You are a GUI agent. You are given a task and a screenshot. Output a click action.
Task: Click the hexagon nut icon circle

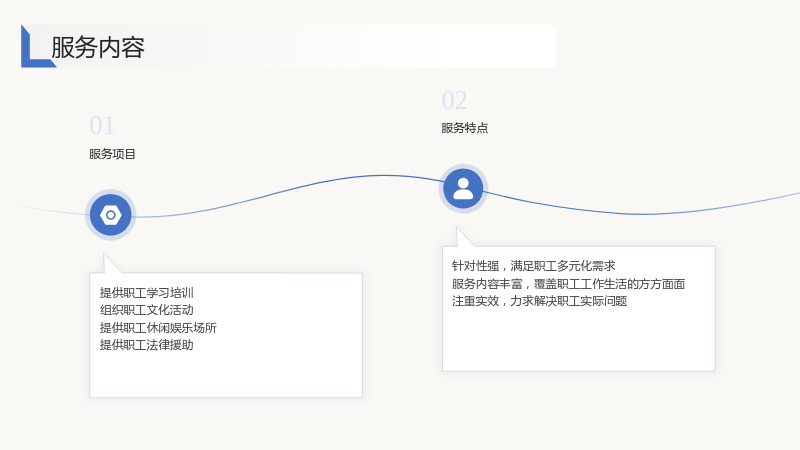click(x=111, y=215)
